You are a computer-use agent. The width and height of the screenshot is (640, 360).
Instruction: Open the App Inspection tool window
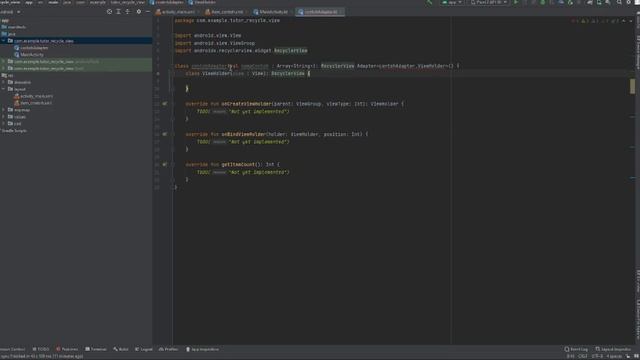pos(202,349)
